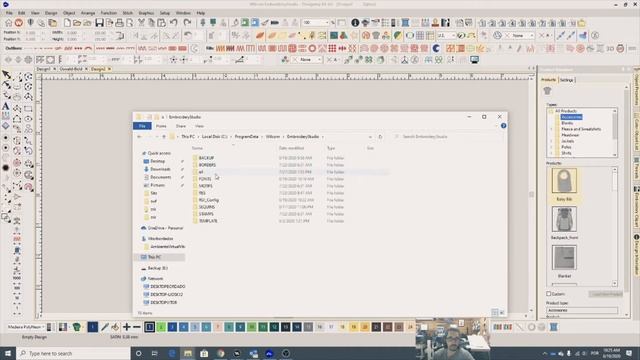Click the minus remove color icon
Image resolution: width=640 pixels, height=360 pixels.
(137, 327)
